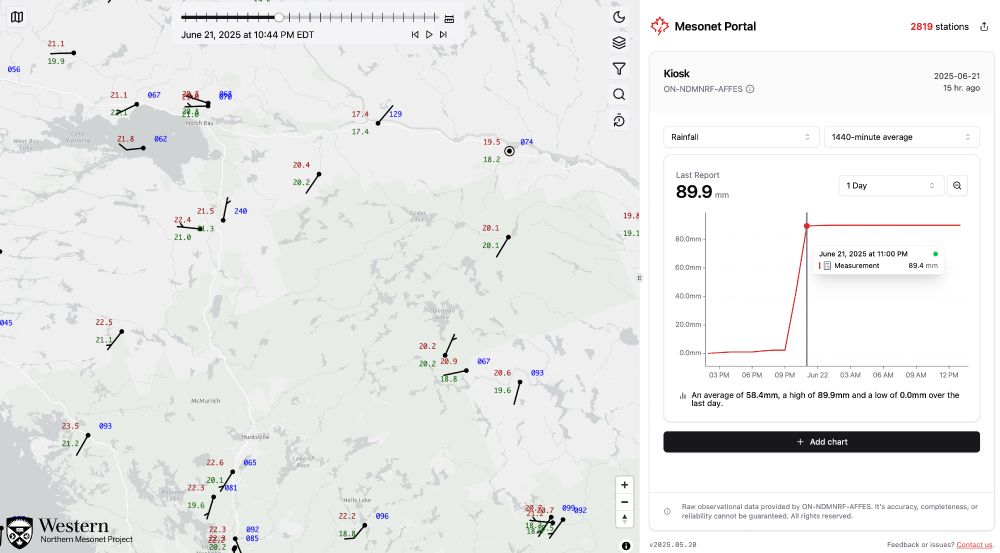The width and height of the screenshot is (1000, 553).
Task: Click the 'Kiosk' station title
Action: pyautogui.click(x=676, y=73)
